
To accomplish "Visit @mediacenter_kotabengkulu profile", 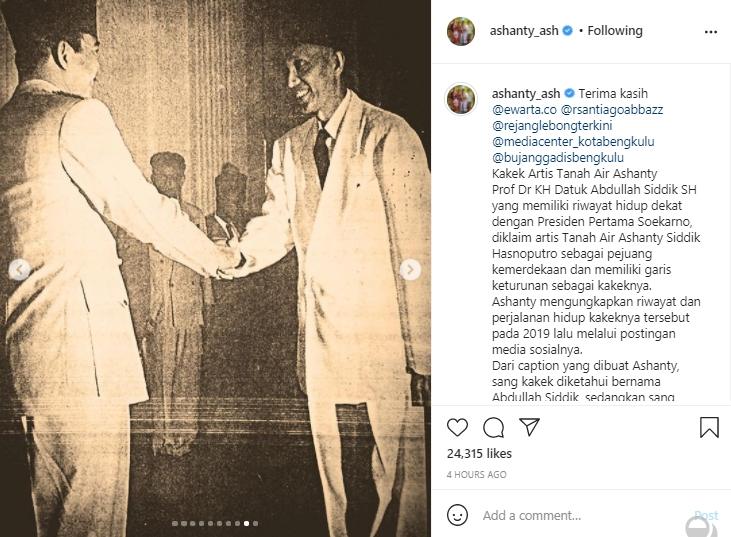I will click(573, 142).
